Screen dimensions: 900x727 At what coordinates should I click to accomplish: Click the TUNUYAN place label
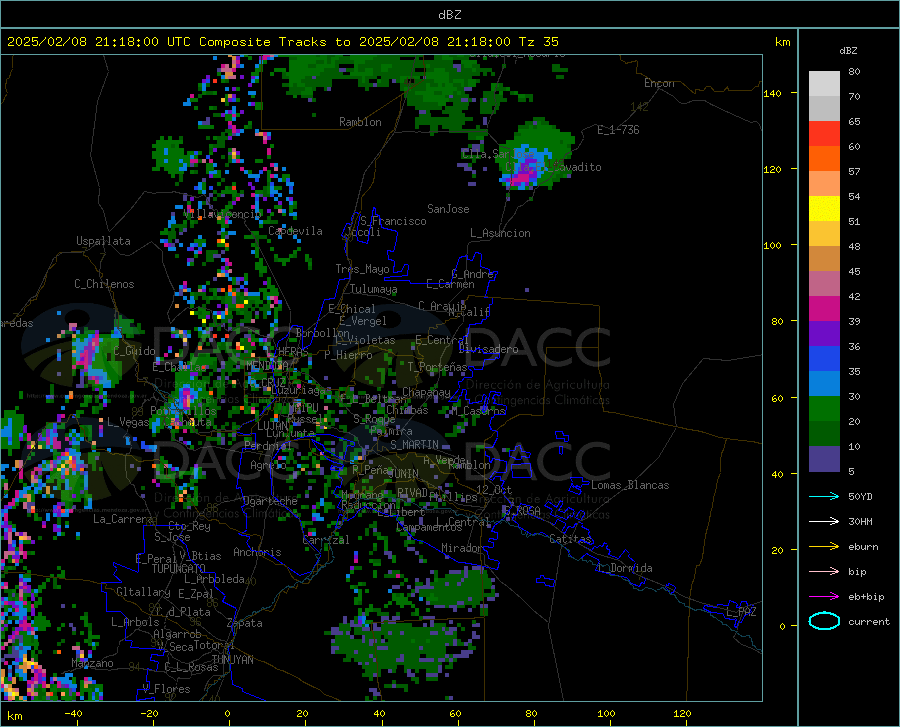232,659
